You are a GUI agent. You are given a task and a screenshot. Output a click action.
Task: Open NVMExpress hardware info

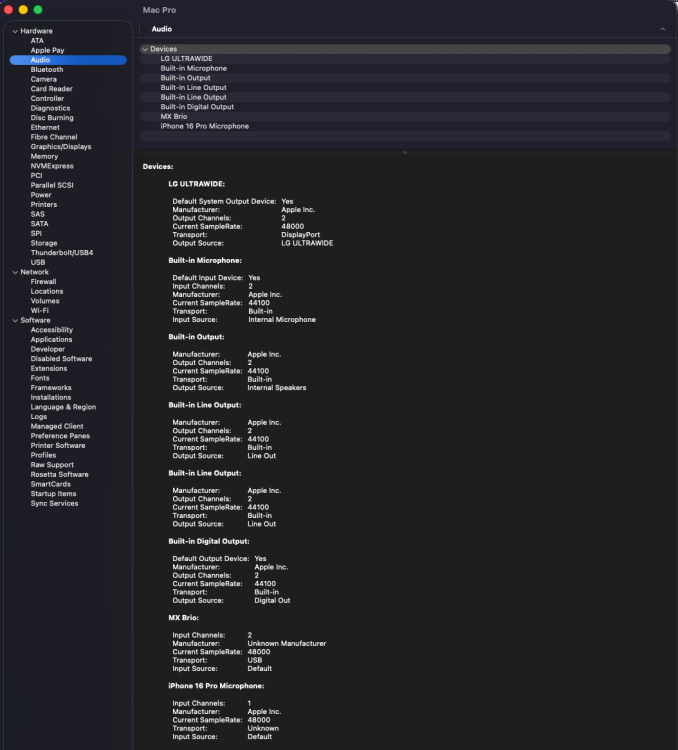click(x=52, y=166)
